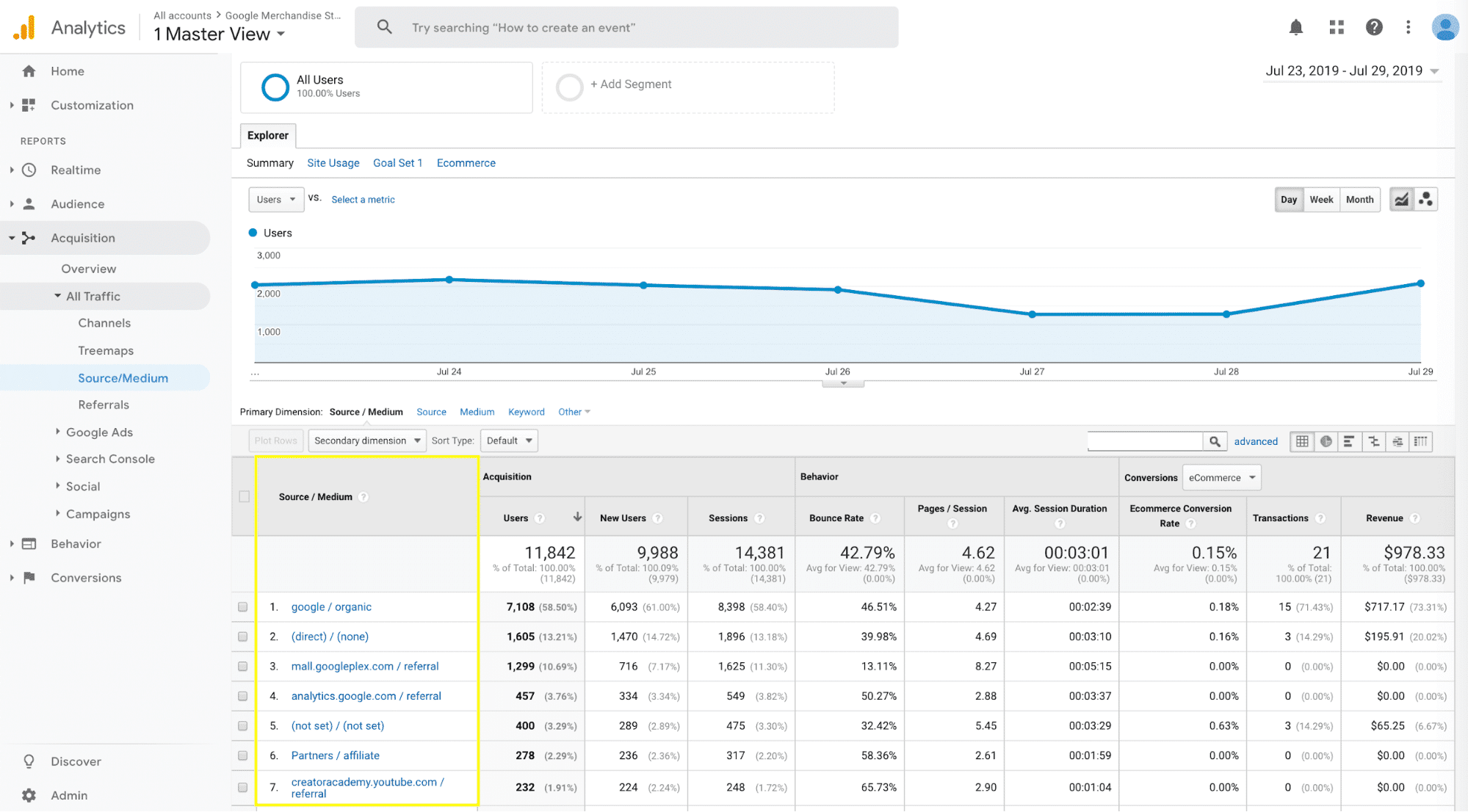Switch to motion chart icon
Screen dimensions: 1468x812
pyautogui.click(x=1425, y=200)
